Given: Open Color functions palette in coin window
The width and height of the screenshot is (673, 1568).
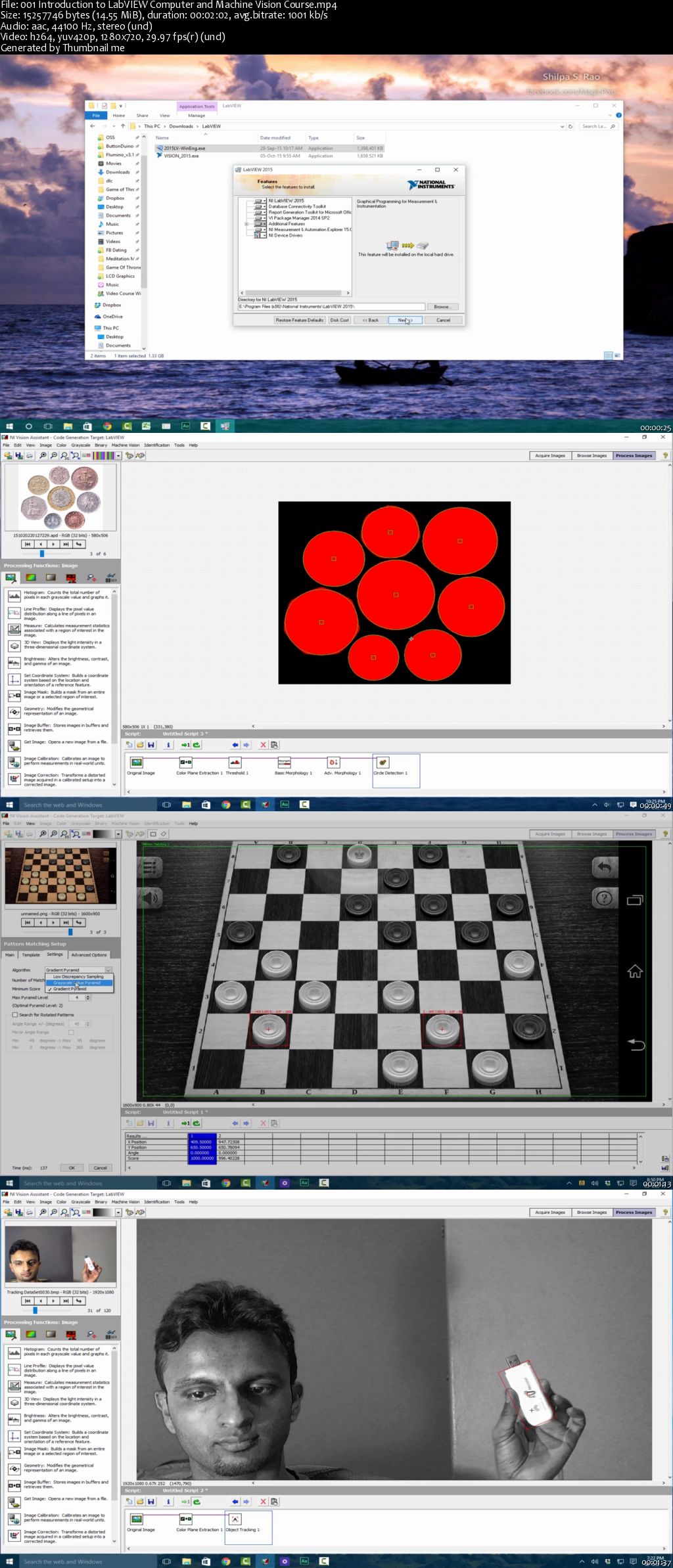Looking at the screenshot, I should pyautogui.click(x=30, y=578).
